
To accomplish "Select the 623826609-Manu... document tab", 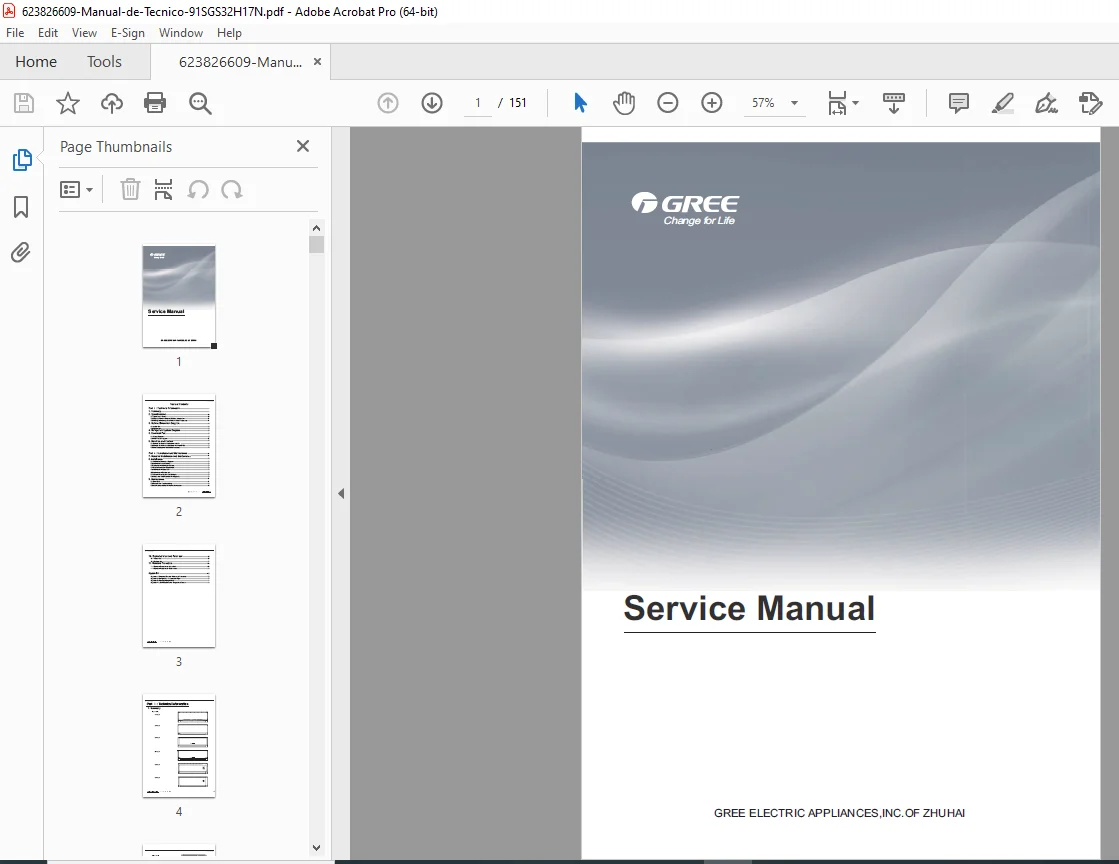I will [240, 62].
